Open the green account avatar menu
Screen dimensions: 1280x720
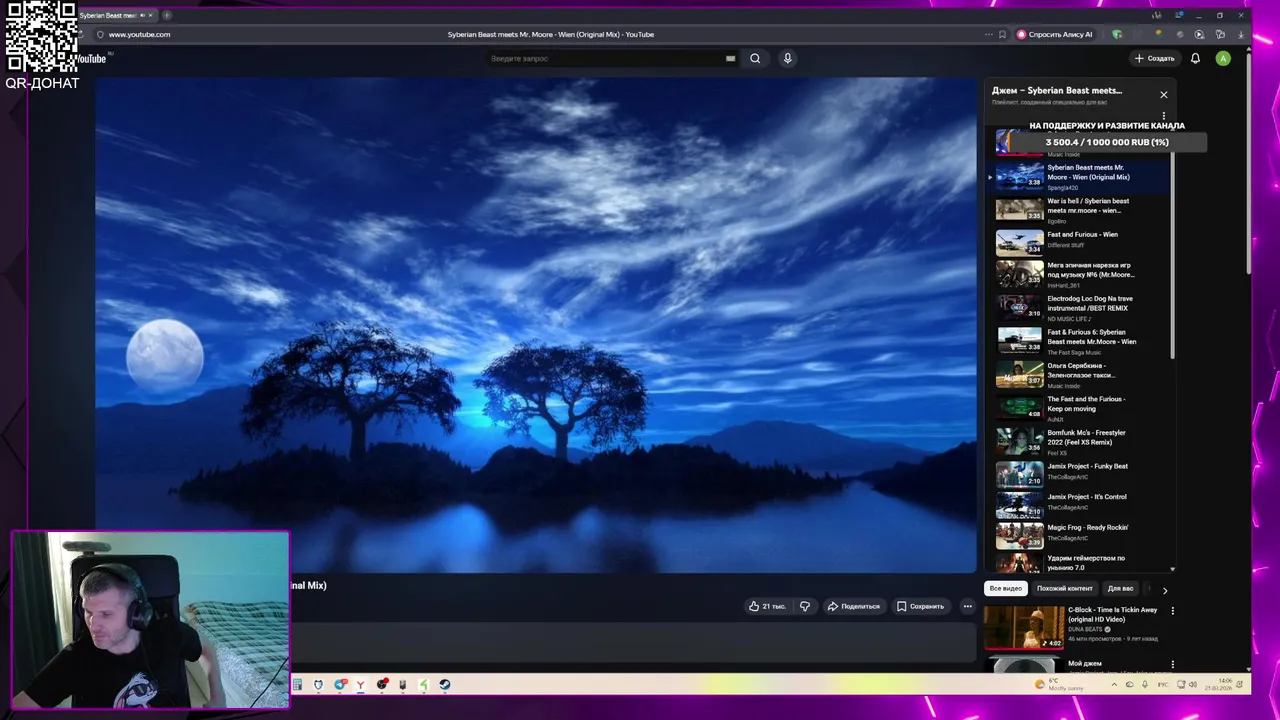point(1222,58)
